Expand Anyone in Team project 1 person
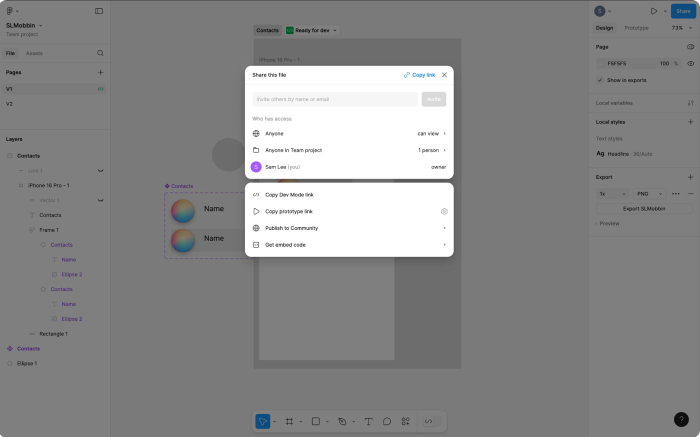This screenshot has width=700, height=437. pos(432,150)
